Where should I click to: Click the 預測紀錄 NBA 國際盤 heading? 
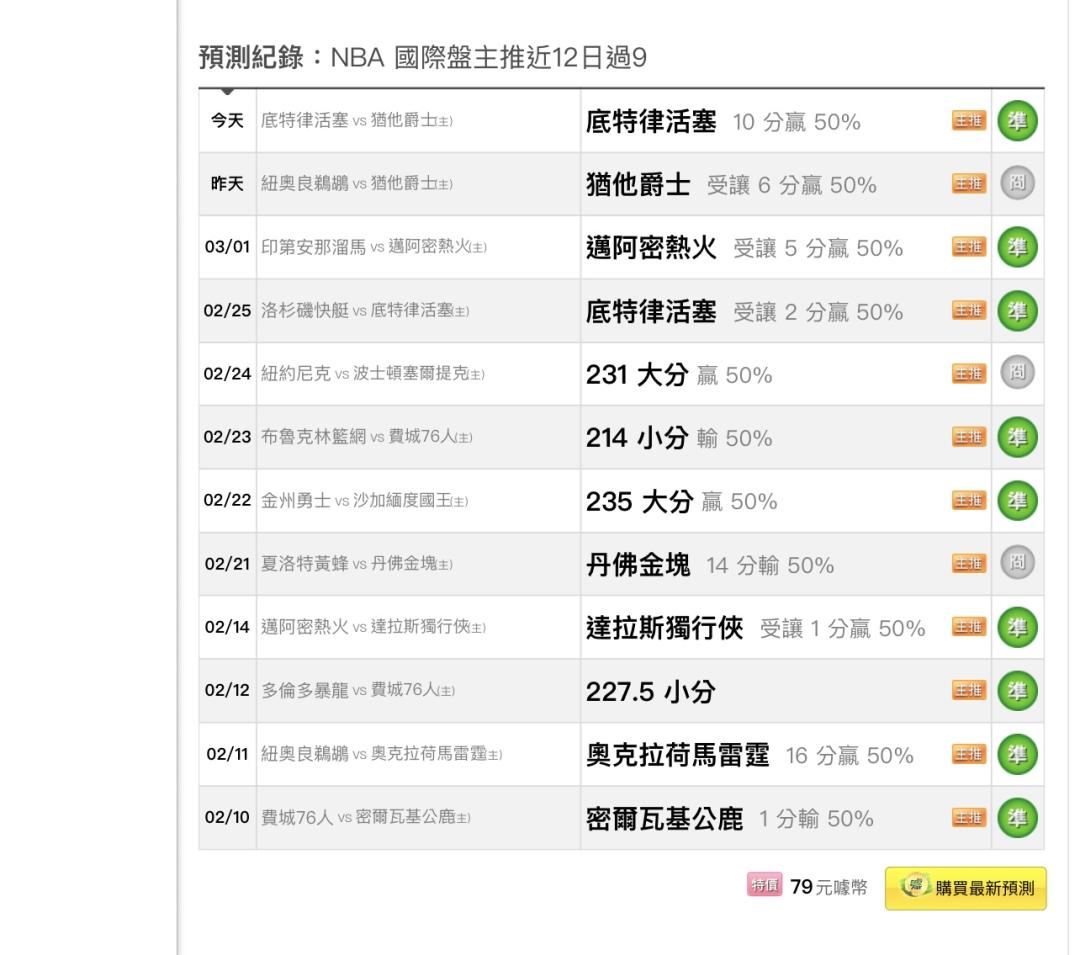[423, 58]
